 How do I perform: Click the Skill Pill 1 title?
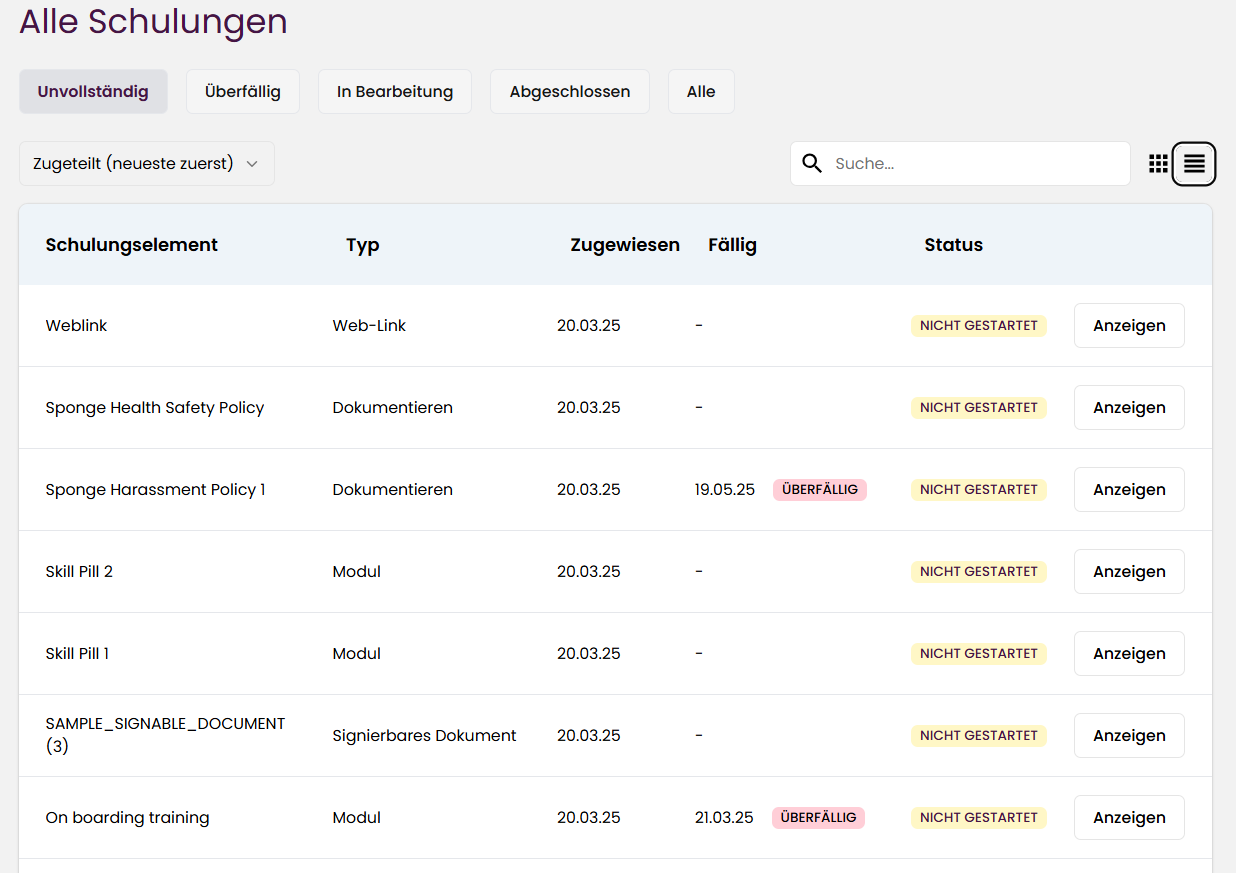(x=77, y=653)
